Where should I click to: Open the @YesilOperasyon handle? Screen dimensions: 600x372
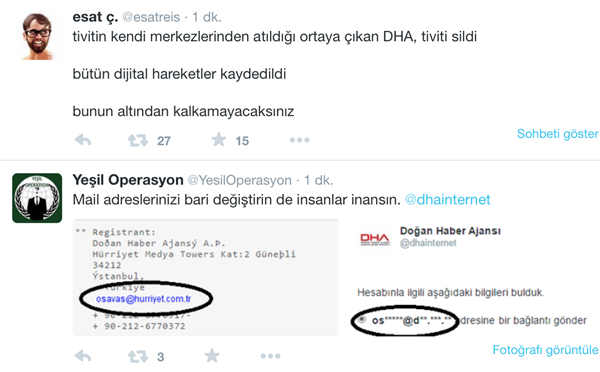[x=240, y=180]
